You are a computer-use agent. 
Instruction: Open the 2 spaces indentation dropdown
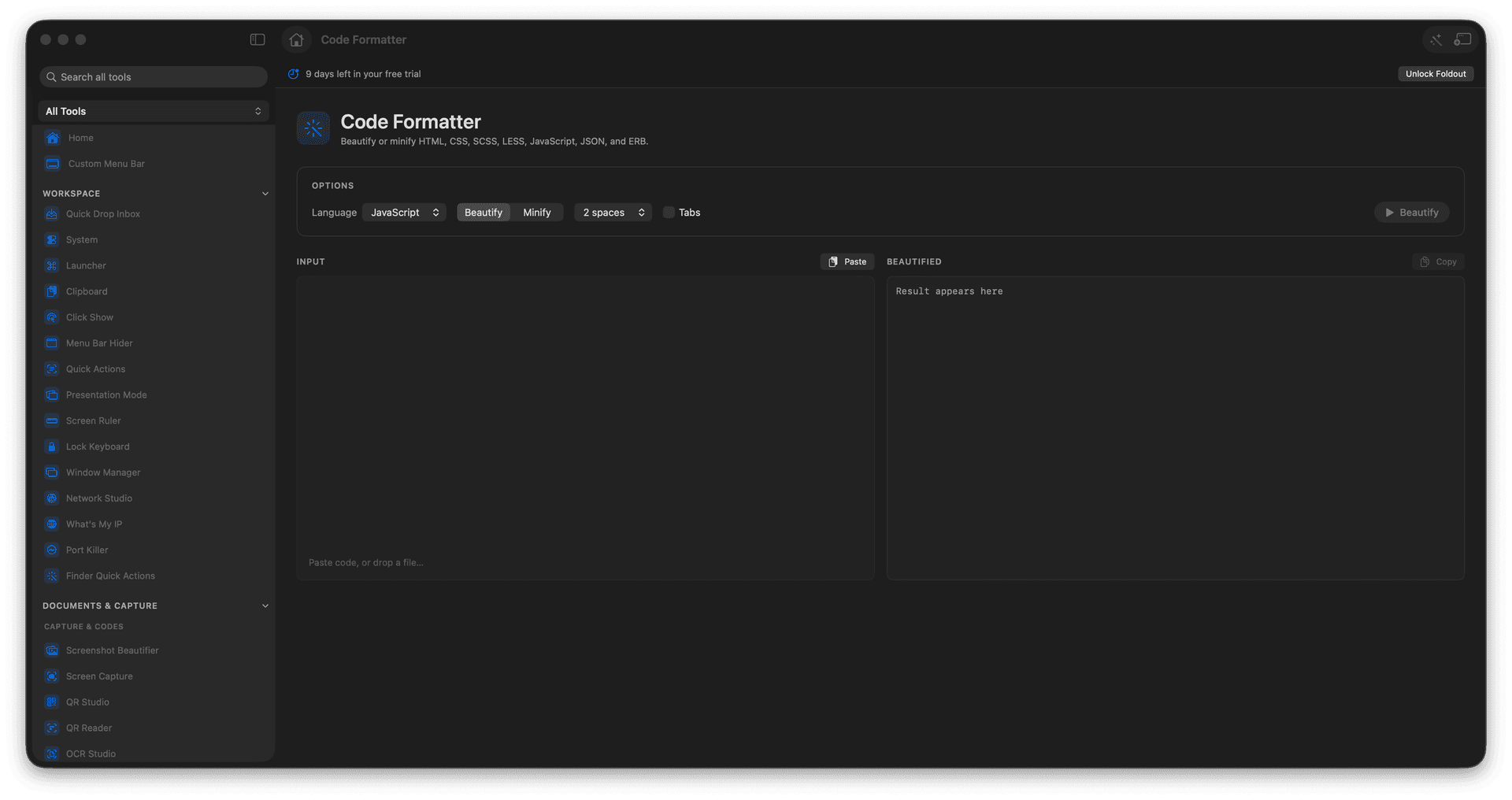click(613, 213)
